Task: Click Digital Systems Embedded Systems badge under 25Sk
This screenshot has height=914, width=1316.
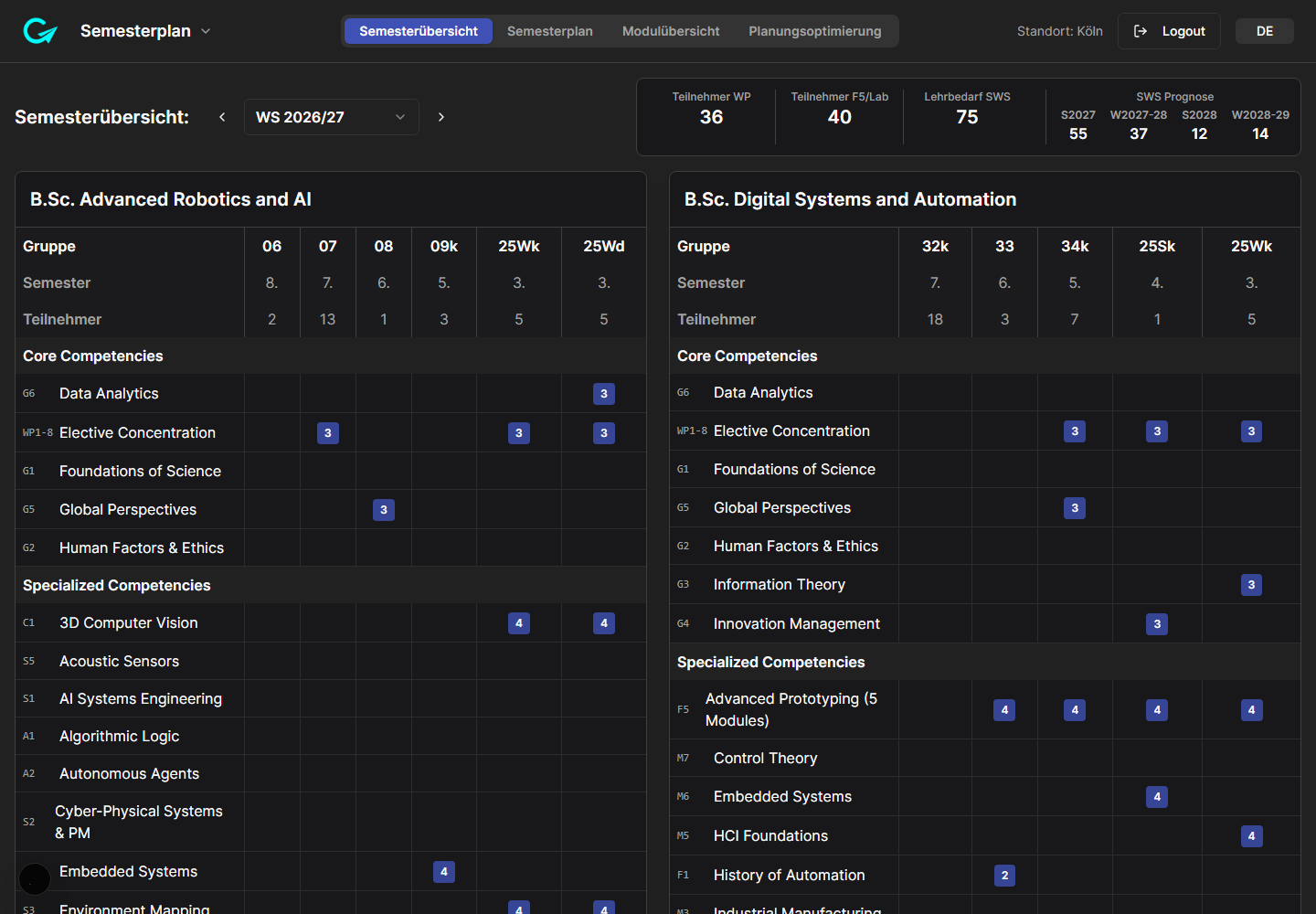Action: tap(1157, 797)
